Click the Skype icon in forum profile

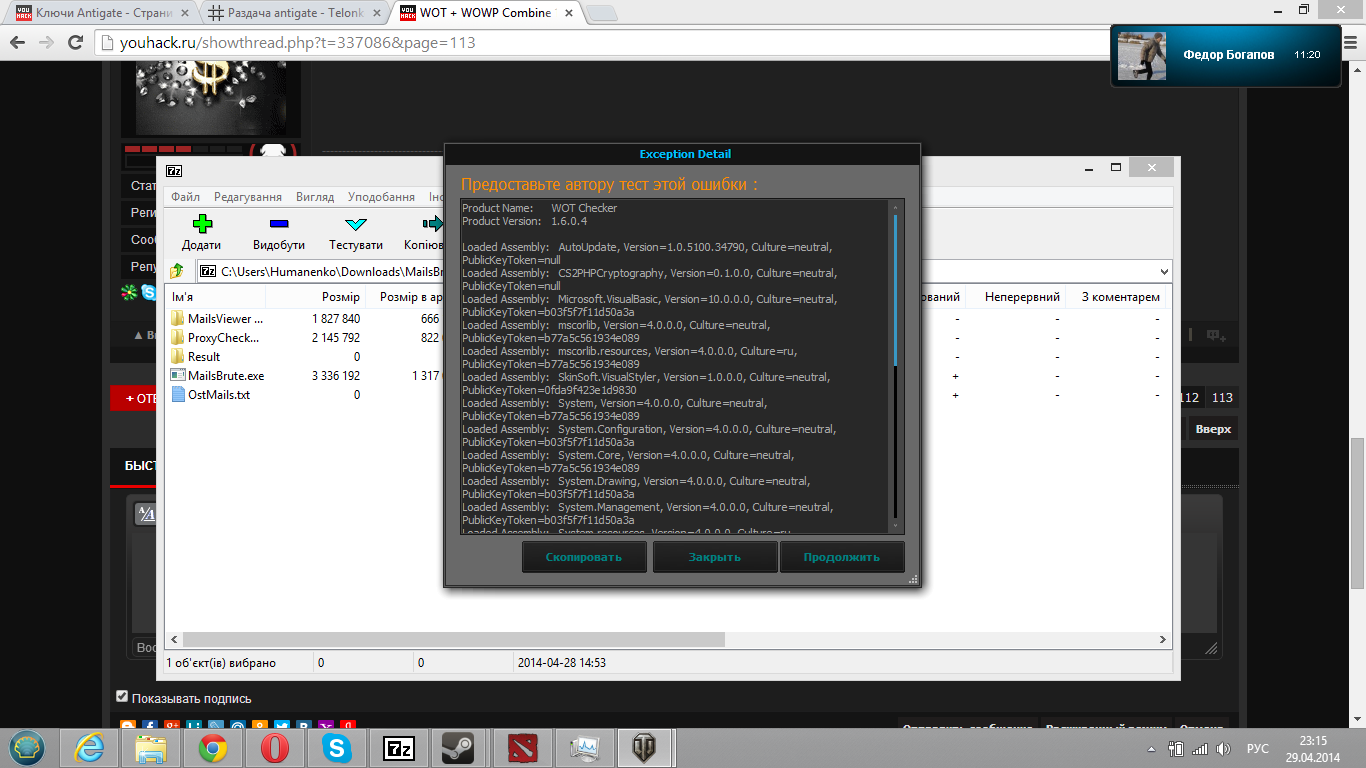[x=149, y=292]
